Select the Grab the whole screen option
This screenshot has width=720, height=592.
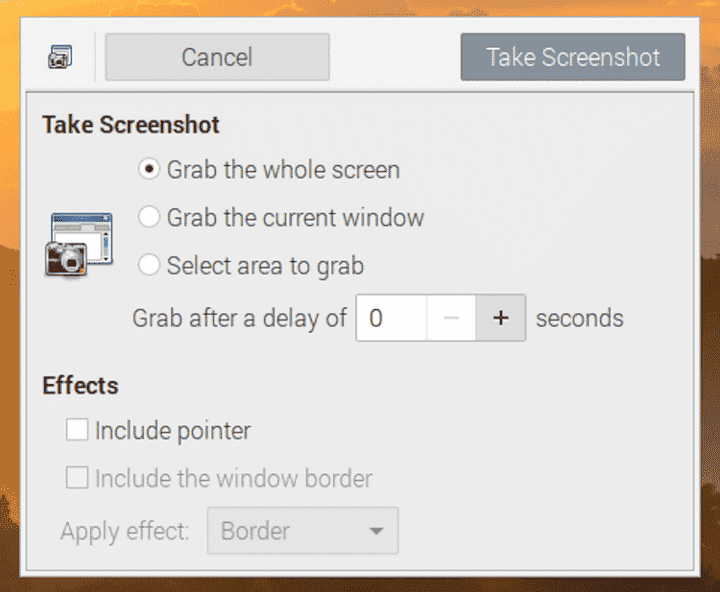(149, 170)
